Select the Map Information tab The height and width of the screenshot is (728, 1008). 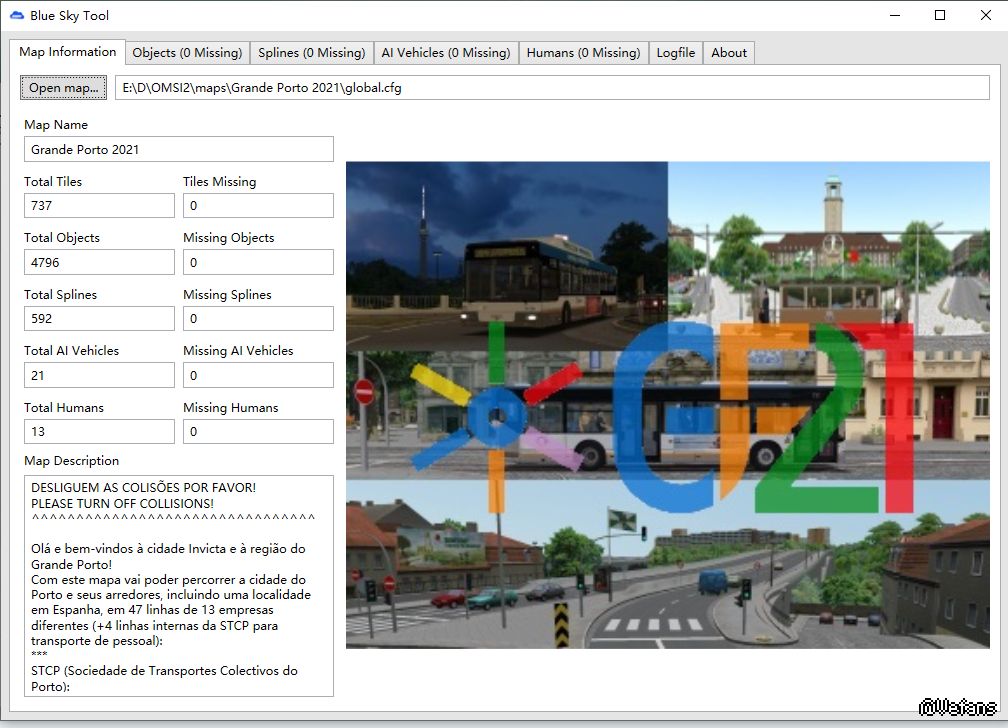click(x=68, y=52)
